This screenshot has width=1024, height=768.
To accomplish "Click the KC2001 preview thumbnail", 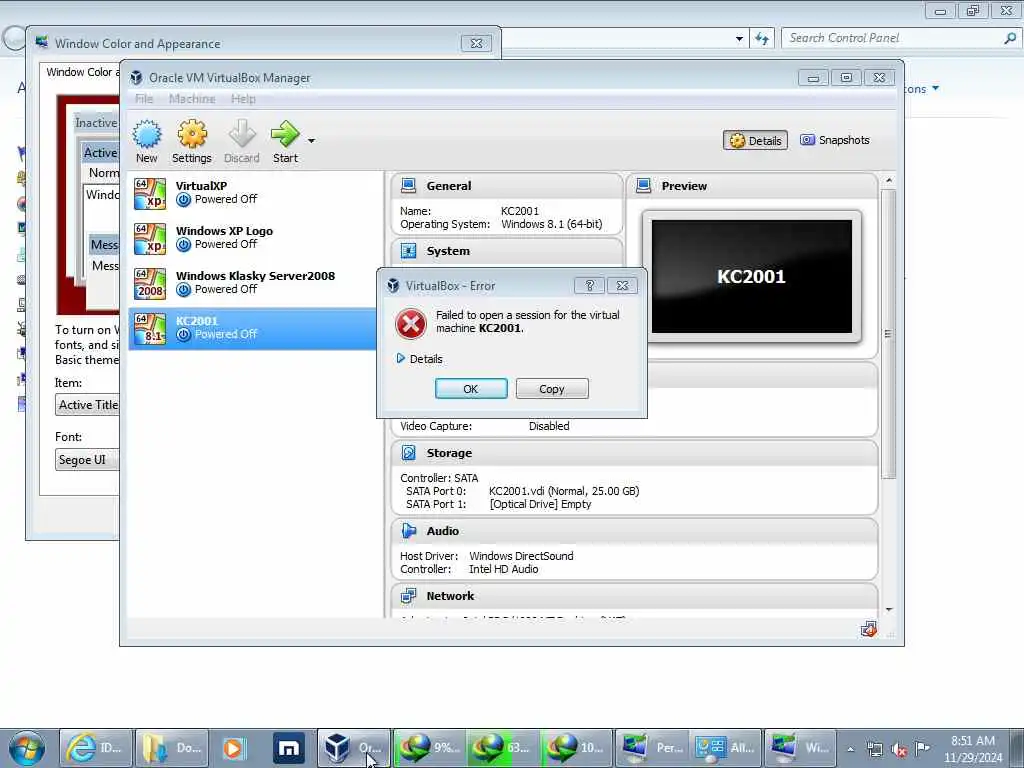I will click(x=752, y=276).
